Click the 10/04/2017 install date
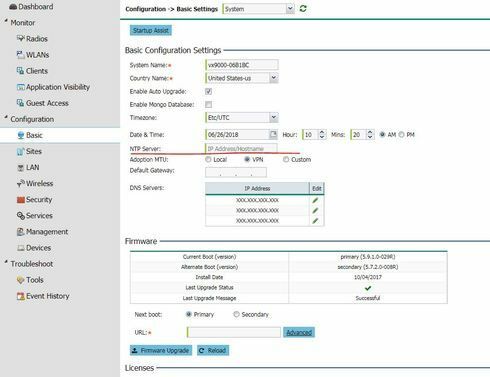 pos(368,277)
